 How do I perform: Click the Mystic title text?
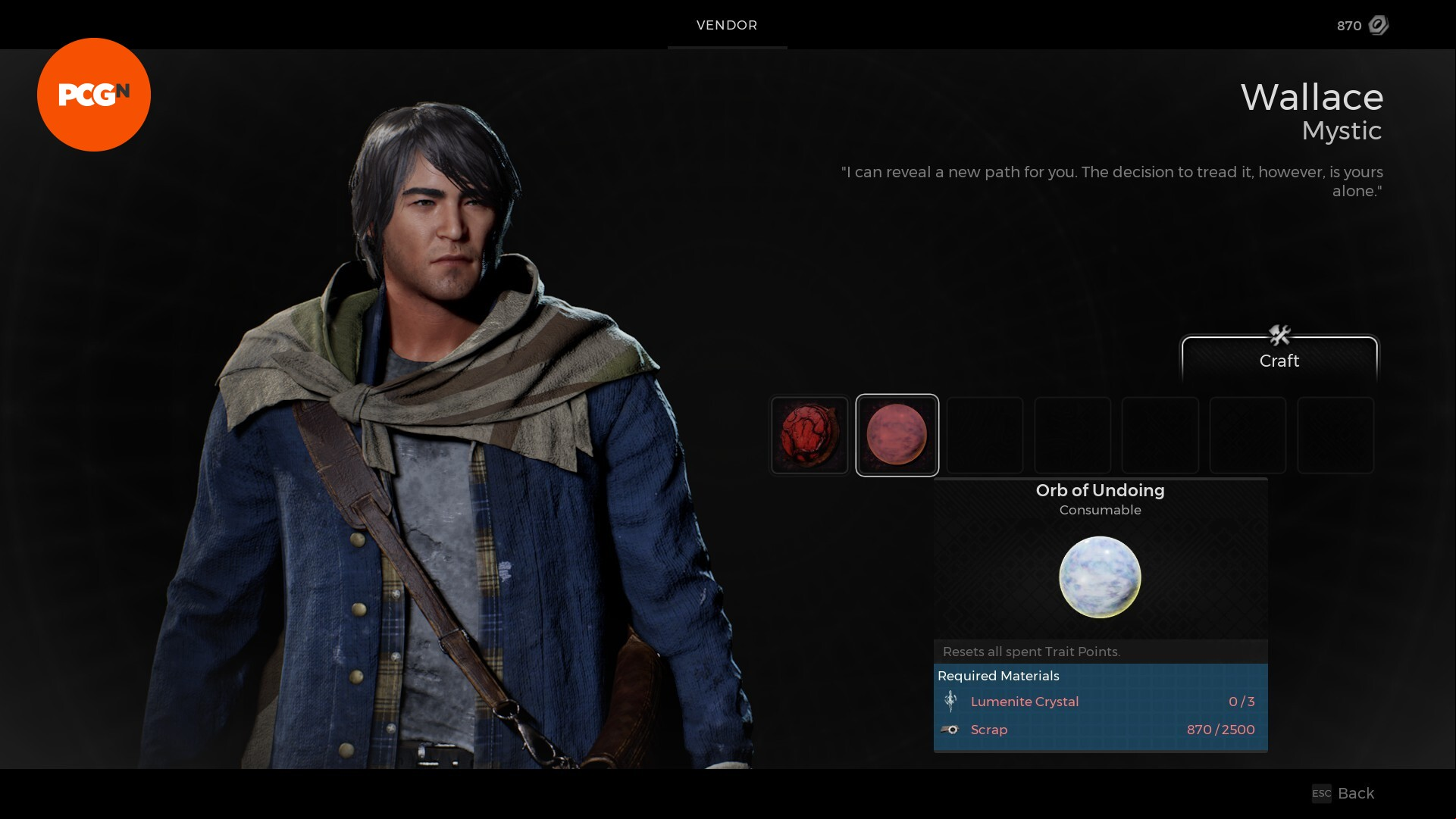(x=1342, y=131)
